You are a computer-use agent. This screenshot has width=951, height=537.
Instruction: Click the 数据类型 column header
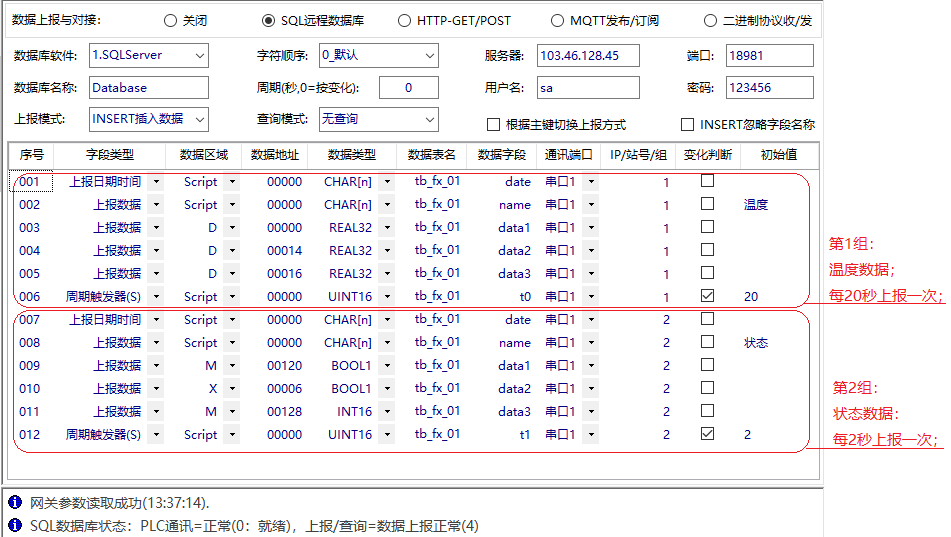point(352,155)
